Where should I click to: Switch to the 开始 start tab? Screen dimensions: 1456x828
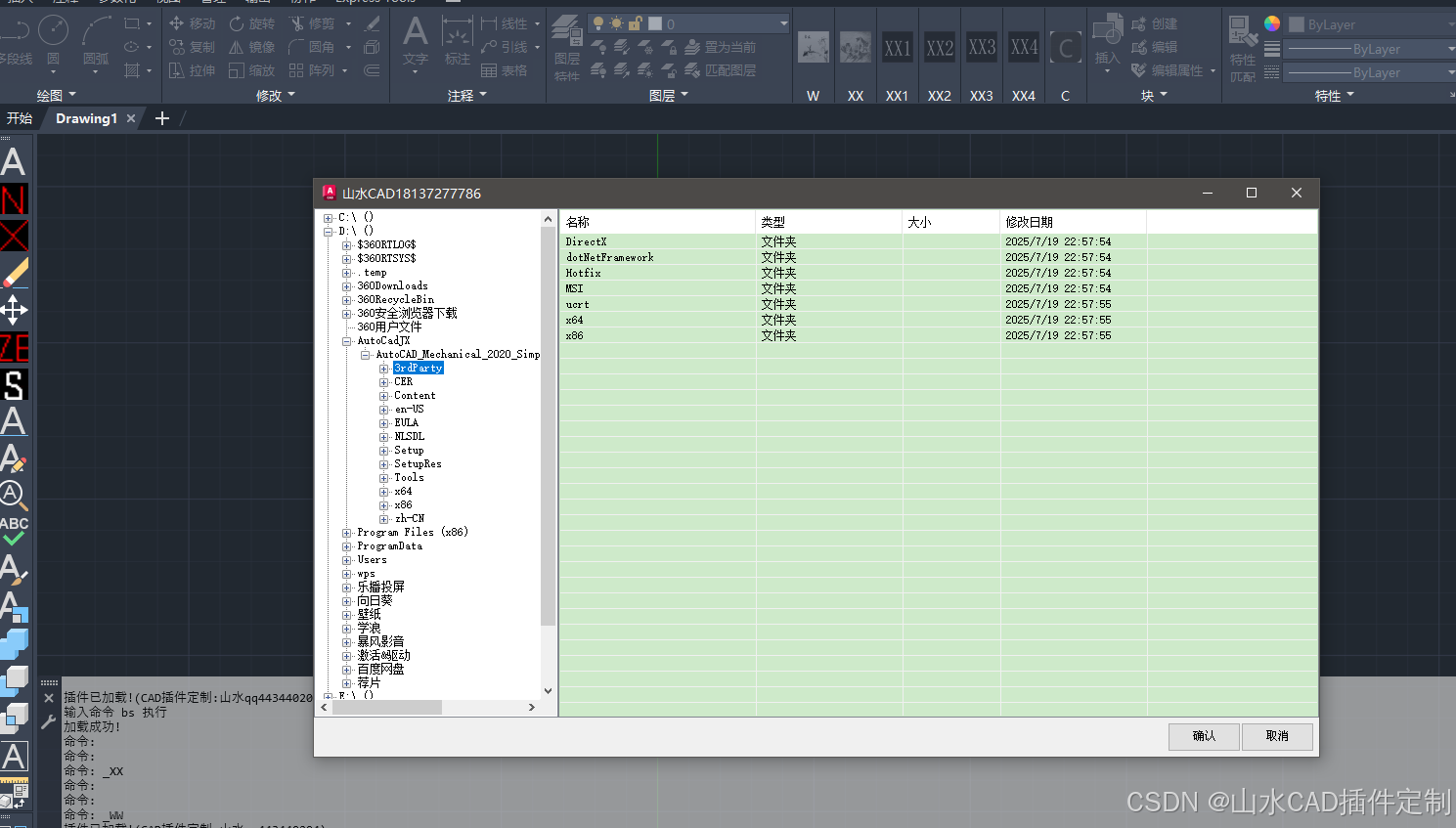coord(20,118)
